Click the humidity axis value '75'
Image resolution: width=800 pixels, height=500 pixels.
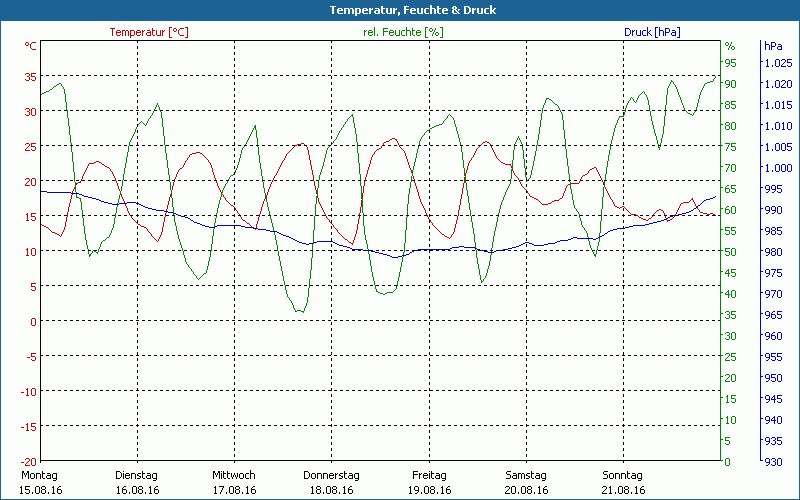731,147
